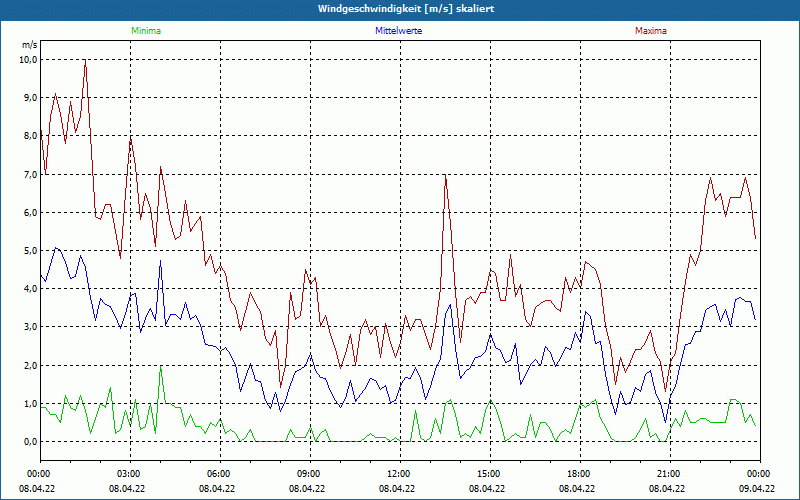Click the 5,0 y-axis value label
This screenshot has height=500, width=800.
pos(30,250)
